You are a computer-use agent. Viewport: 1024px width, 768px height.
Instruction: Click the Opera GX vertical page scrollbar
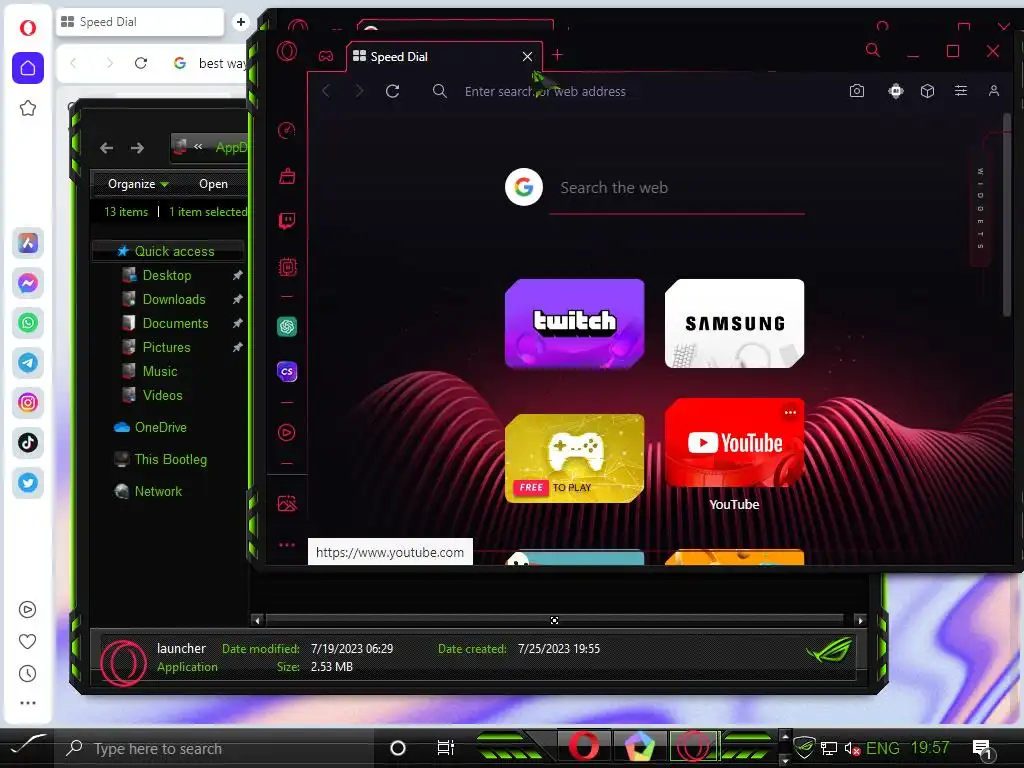1007,216
